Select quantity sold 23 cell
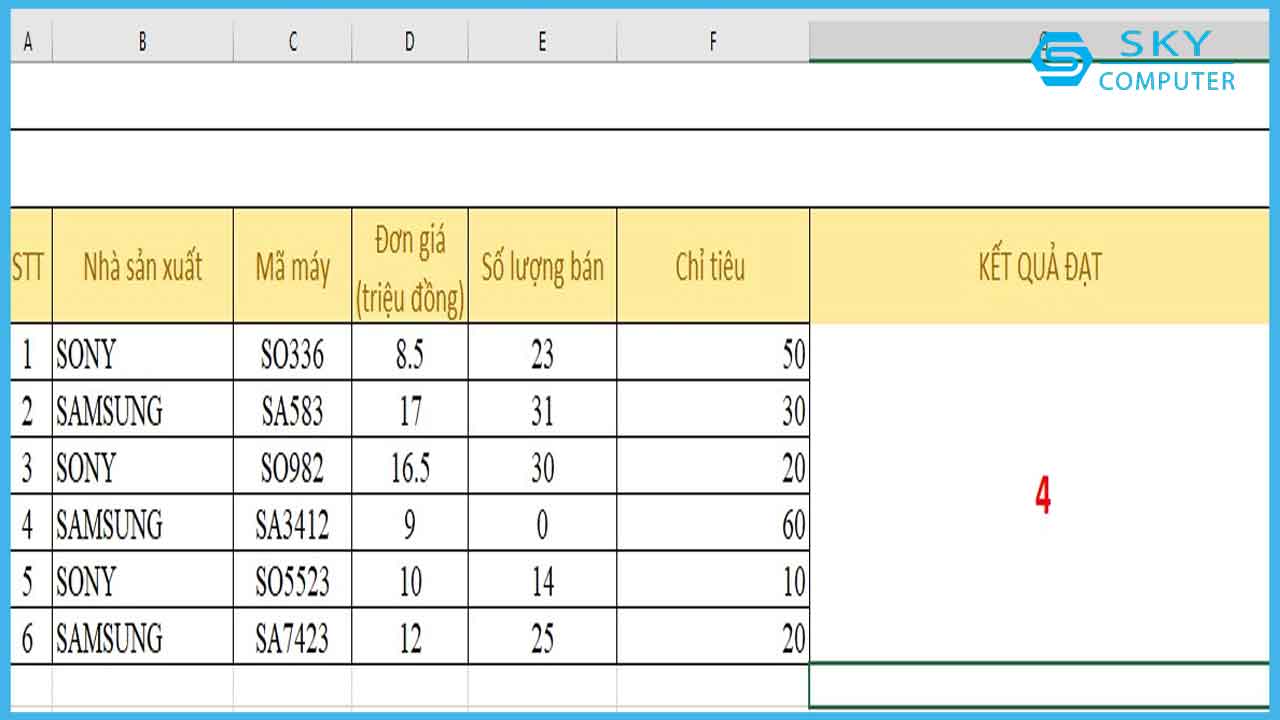 [x=543, y=352]
